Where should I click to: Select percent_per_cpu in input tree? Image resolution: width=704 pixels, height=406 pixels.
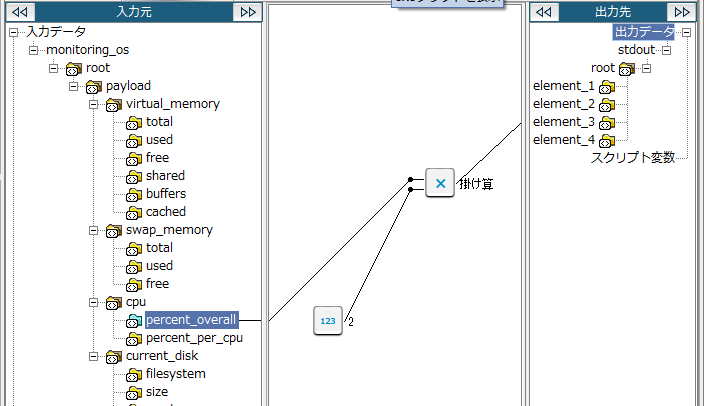click(x=194, y=338)
